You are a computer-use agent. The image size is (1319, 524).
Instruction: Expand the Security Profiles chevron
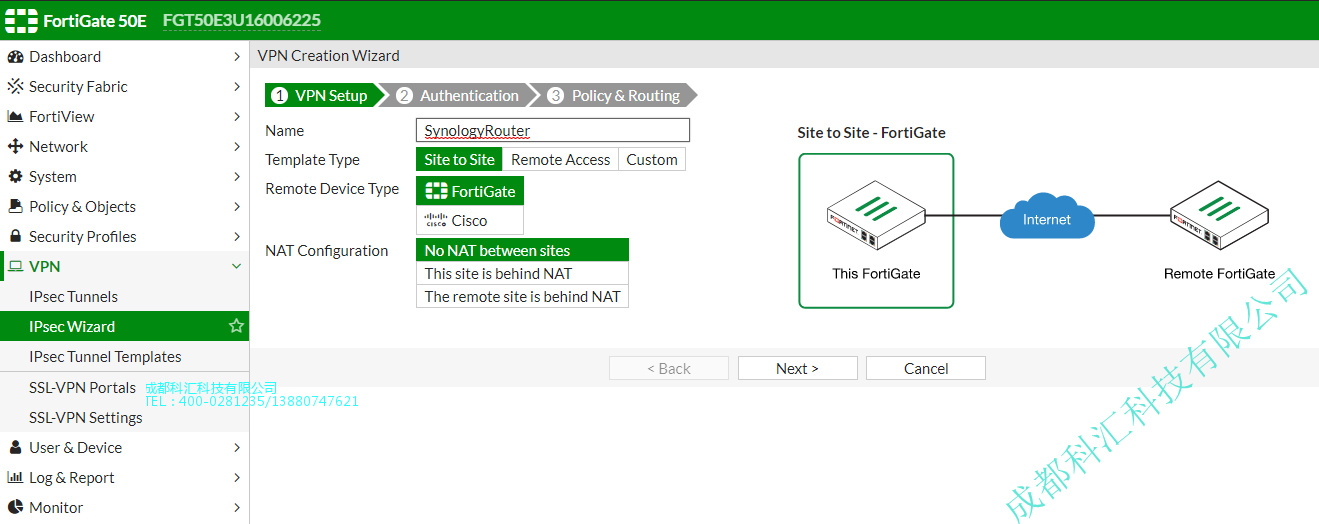(x=237, y=237)
